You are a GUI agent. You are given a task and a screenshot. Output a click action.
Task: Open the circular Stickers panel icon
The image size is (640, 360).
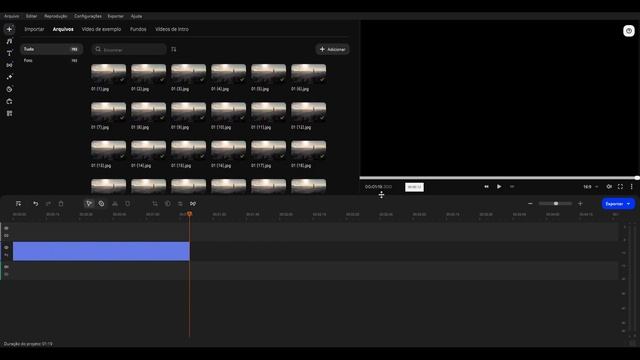click(9, 89)
